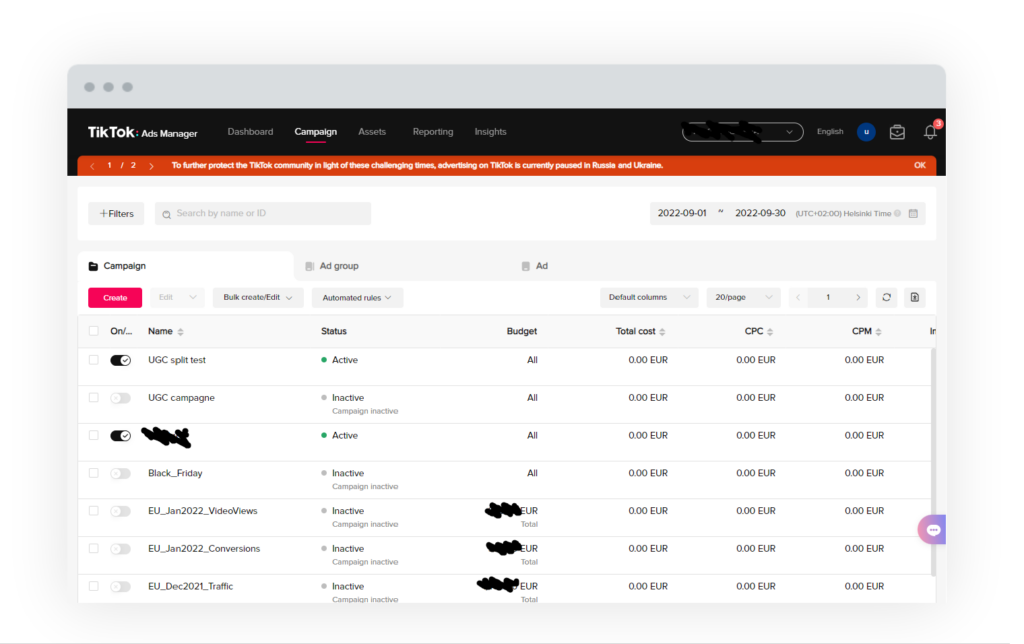1024x644 pixels.
Task: Tick the checkbox for EU_Jan2022_Conversions
Action: click(x=93, y=549)
